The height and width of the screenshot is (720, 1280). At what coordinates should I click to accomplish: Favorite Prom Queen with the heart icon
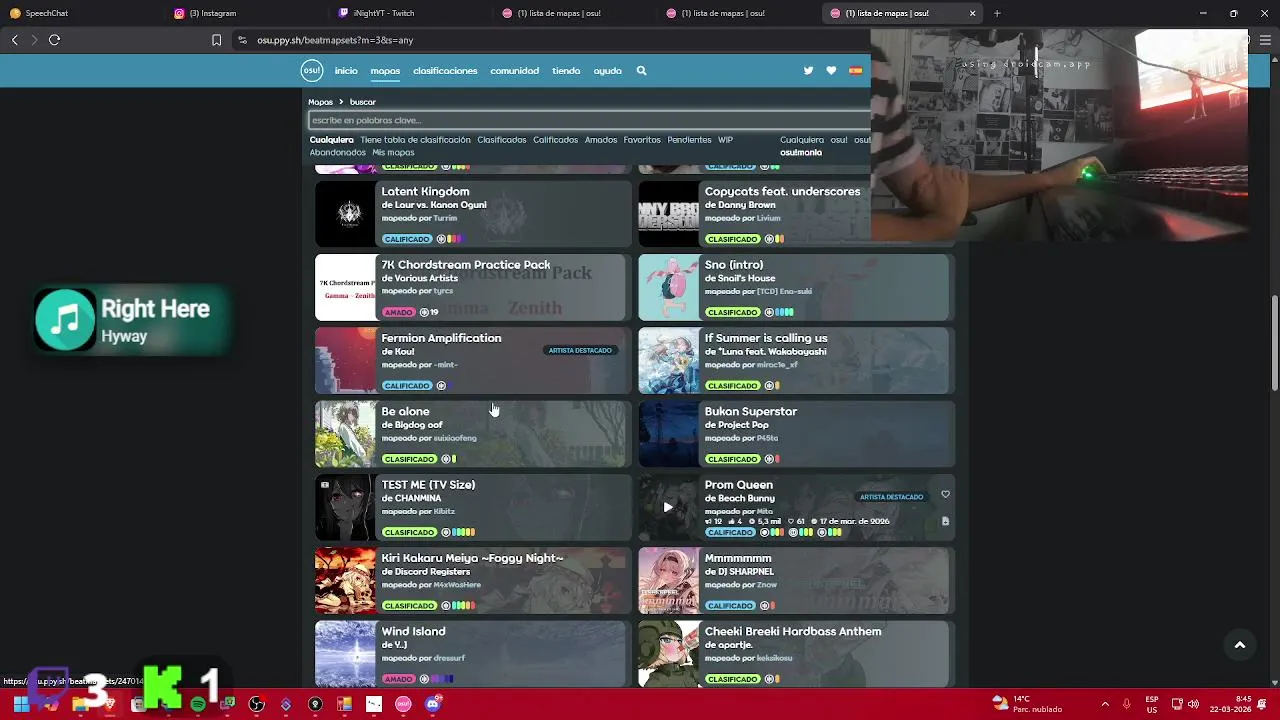[x=945, y=495]
